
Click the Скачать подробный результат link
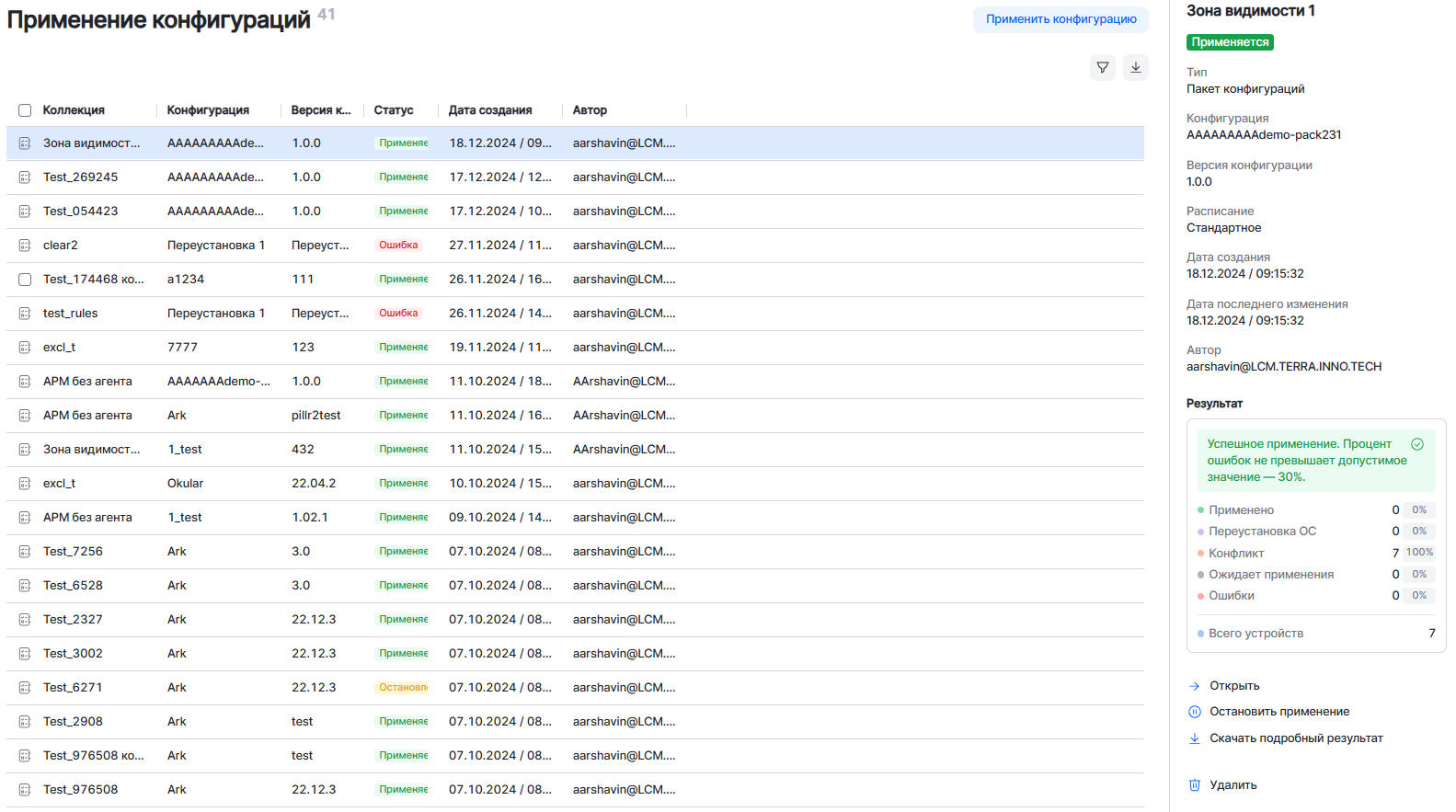coord(1295,738)
